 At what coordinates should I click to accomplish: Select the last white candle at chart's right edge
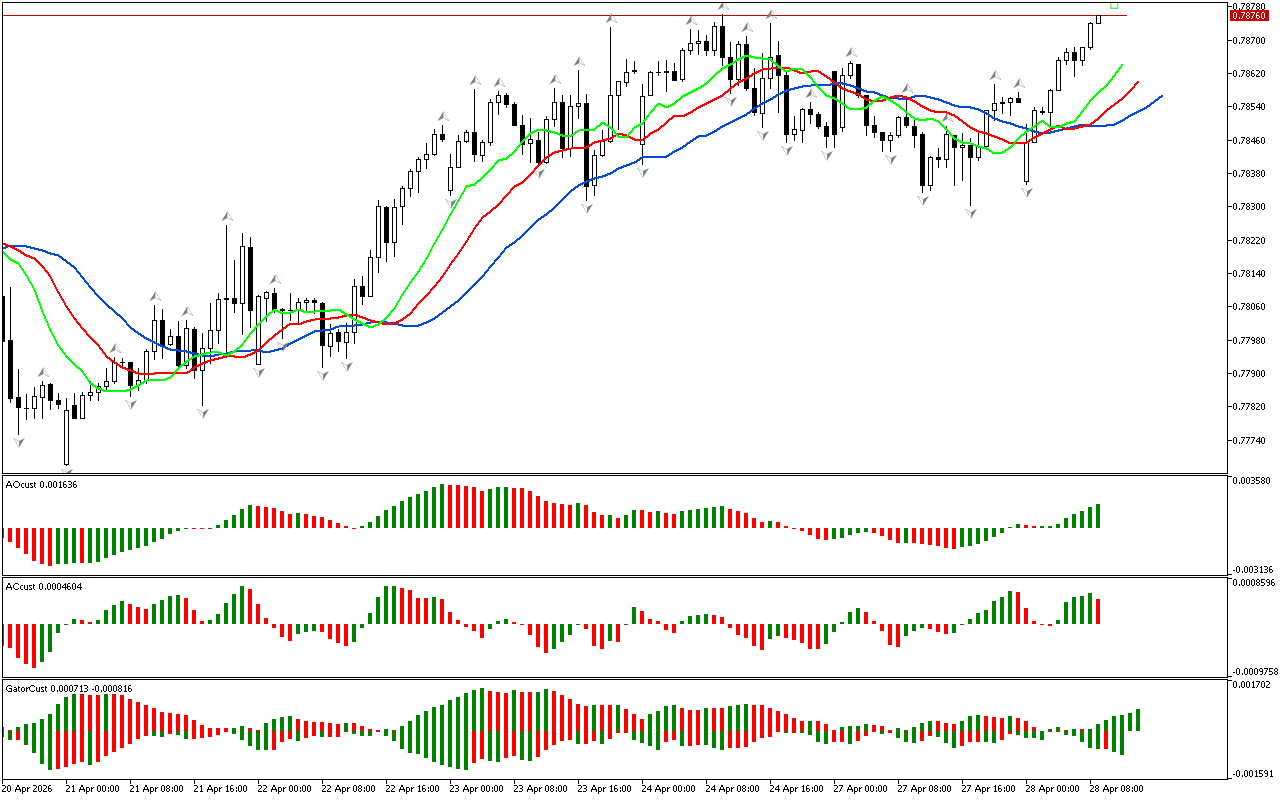coord(1099,18)
